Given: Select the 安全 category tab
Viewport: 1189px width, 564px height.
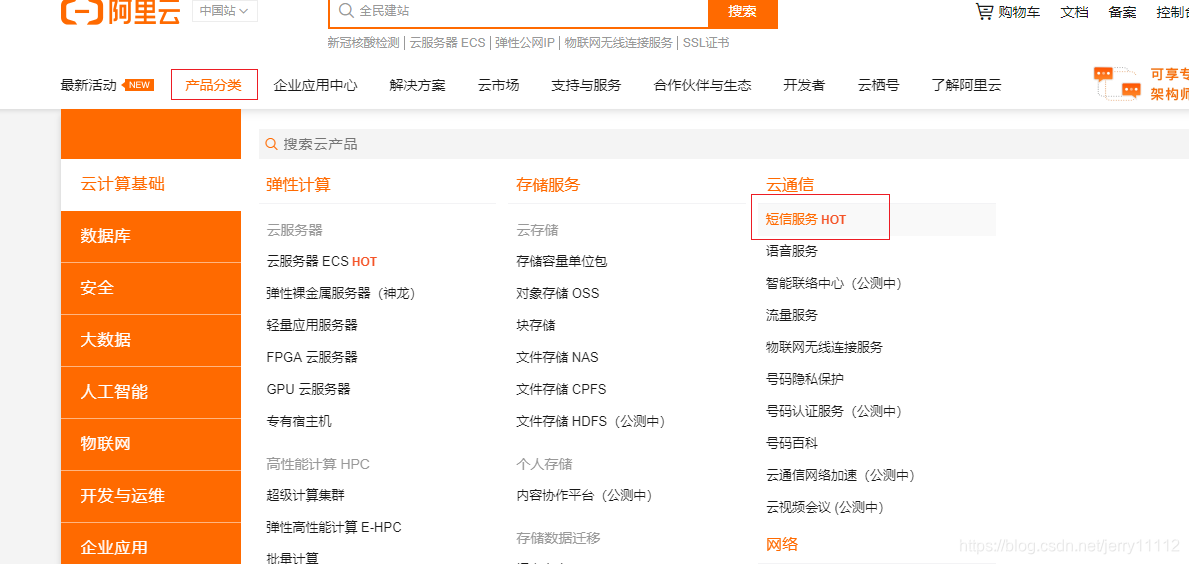Looking at the screenshot, I should coord(151,288).
